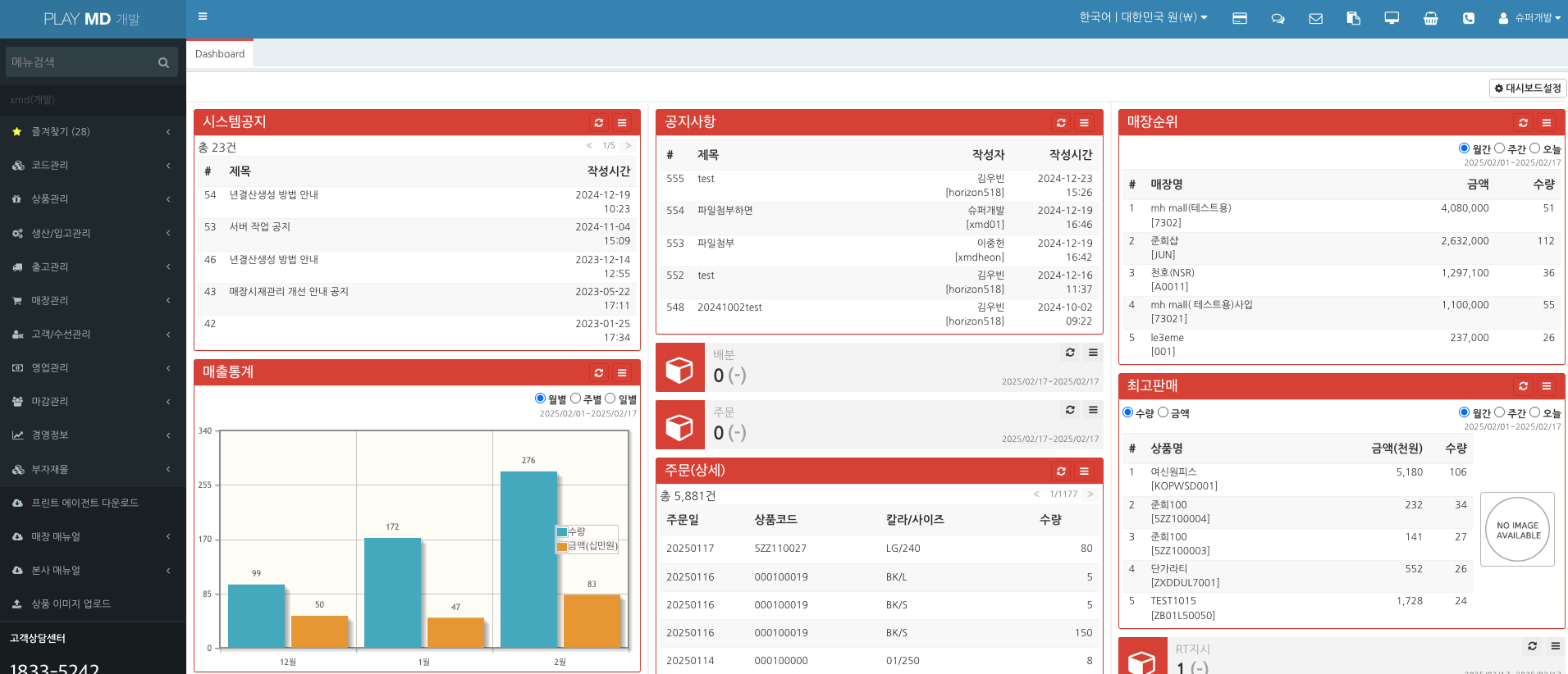The width and height of the screenshot is (1568, 674).
Task: Select 주별 radio in 매출통계
Action: 576,398
